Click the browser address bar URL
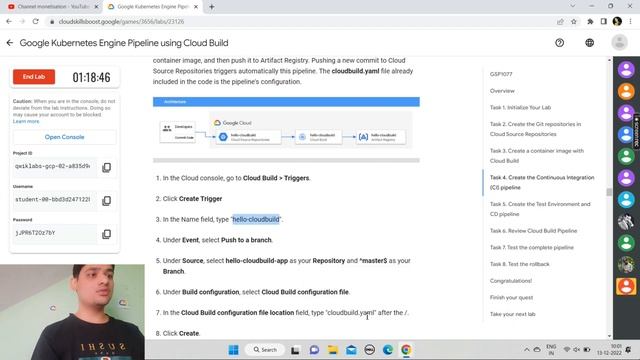The height and width of the screenshot is (360, 640). (121, 22)
